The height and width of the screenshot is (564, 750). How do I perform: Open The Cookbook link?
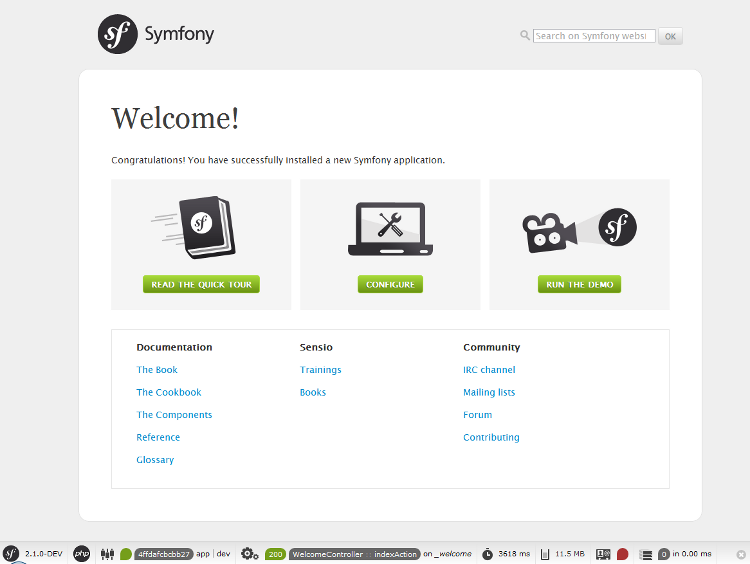coord(169,392)
